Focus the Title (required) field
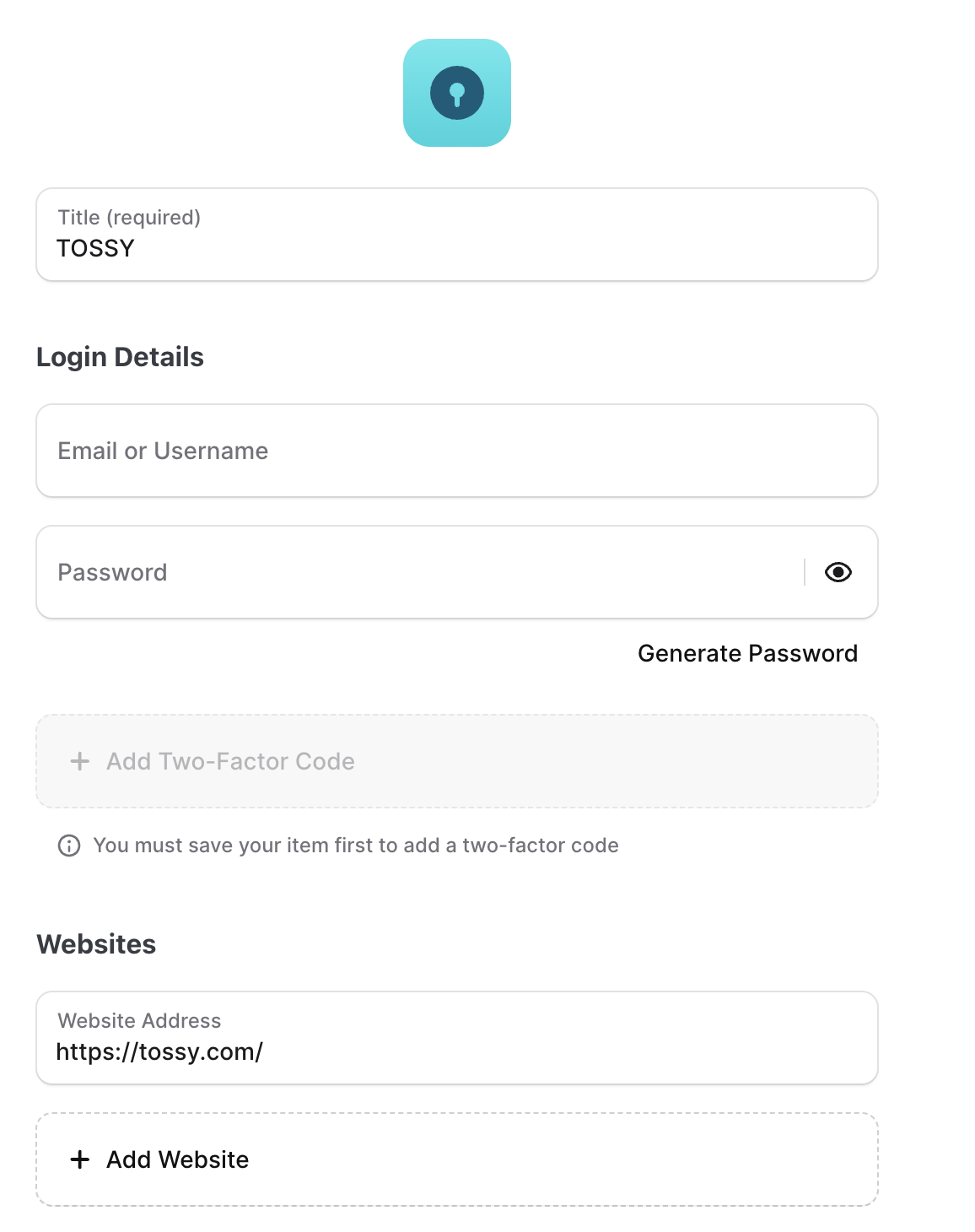 [x=457, y=235]
